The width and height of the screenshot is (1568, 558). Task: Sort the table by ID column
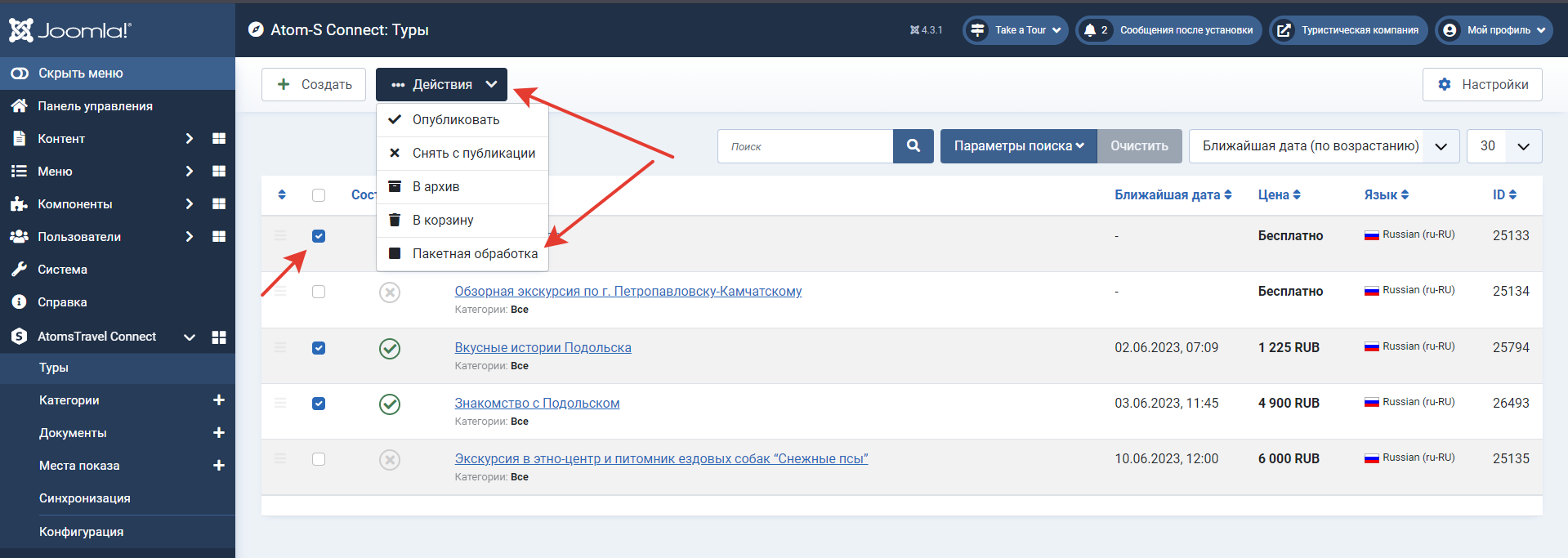point(1504,195)
